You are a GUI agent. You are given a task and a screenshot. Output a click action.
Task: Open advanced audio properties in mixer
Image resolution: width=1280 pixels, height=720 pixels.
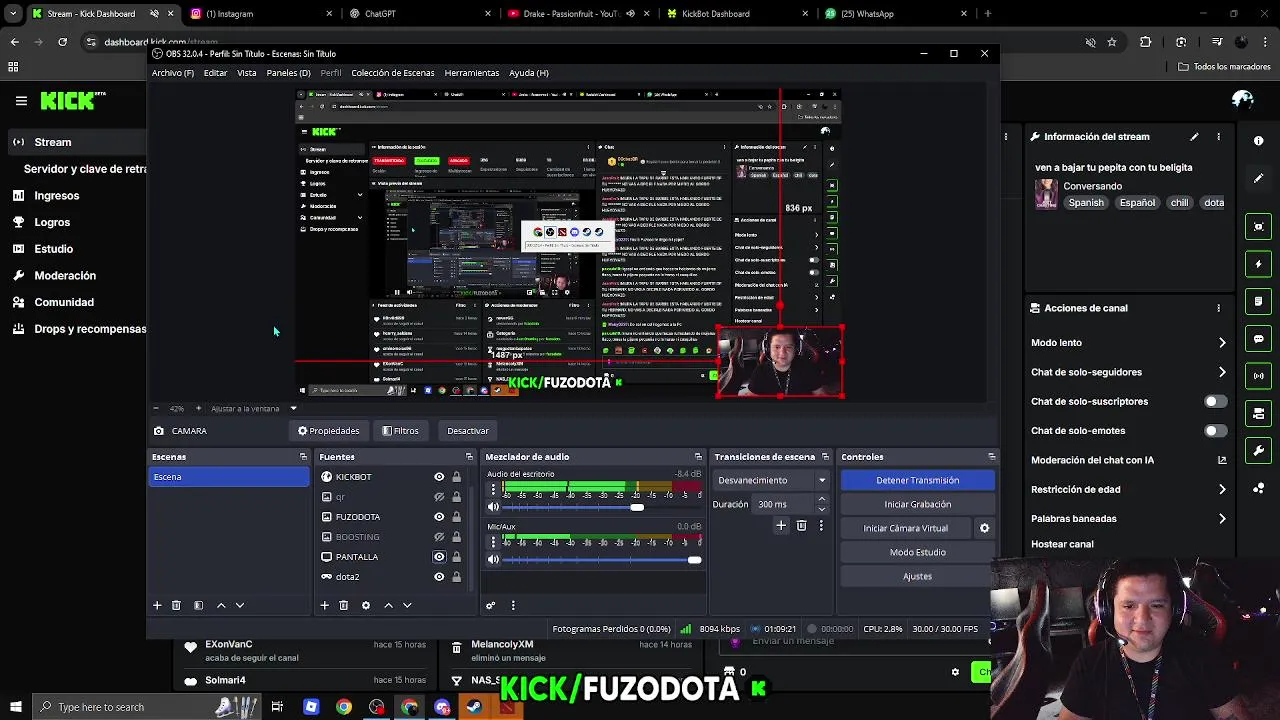(x=490, y=605)
